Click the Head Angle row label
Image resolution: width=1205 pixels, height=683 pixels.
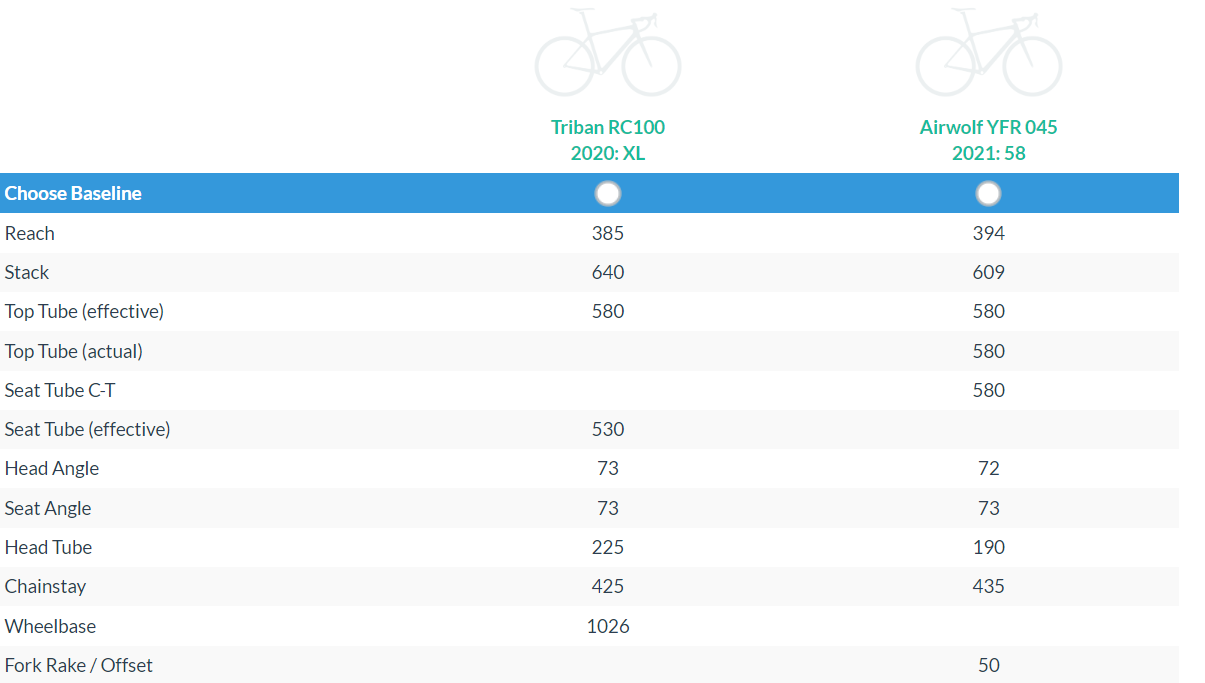[x=52, y=468]
